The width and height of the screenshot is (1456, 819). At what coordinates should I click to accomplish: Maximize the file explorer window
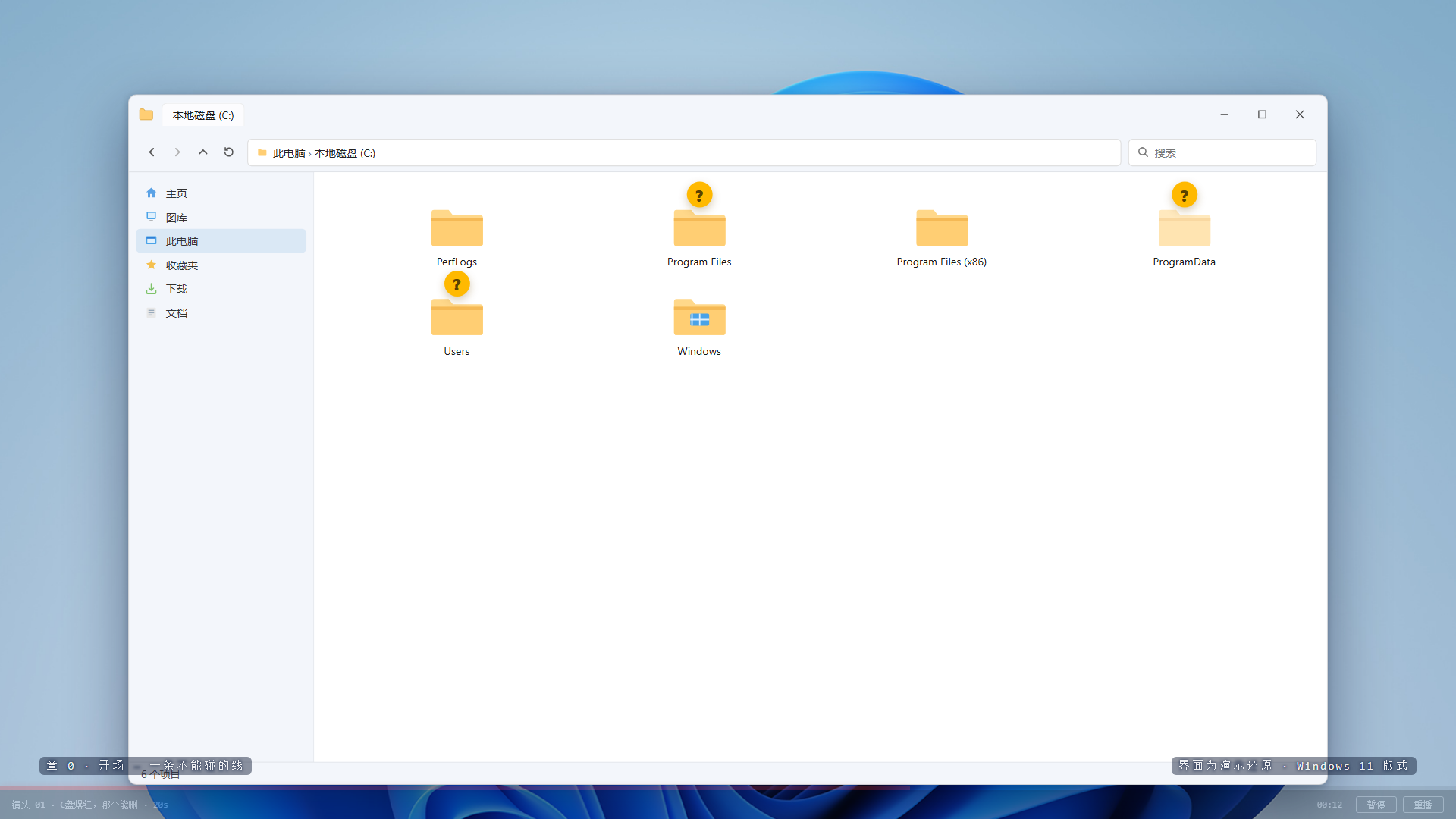click(x=1262, y=115)
